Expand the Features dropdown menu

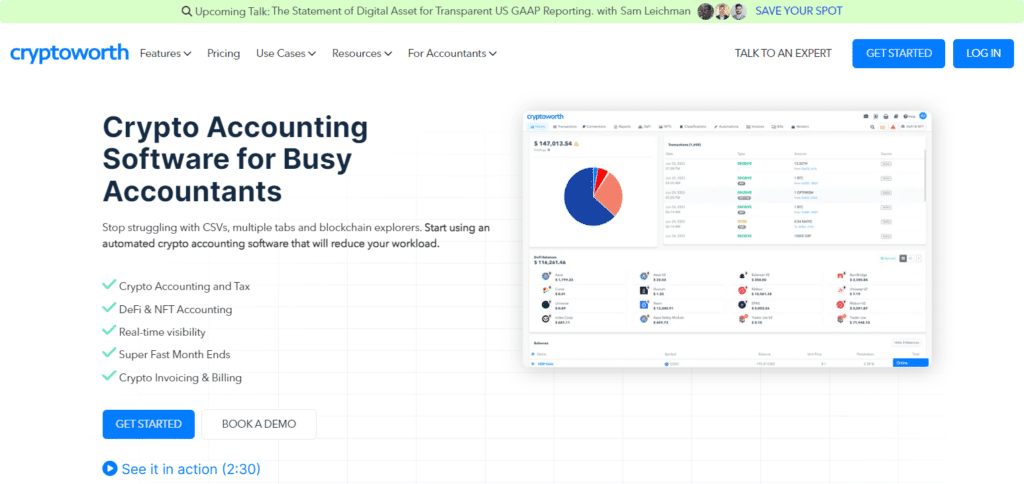pos(165,53)
